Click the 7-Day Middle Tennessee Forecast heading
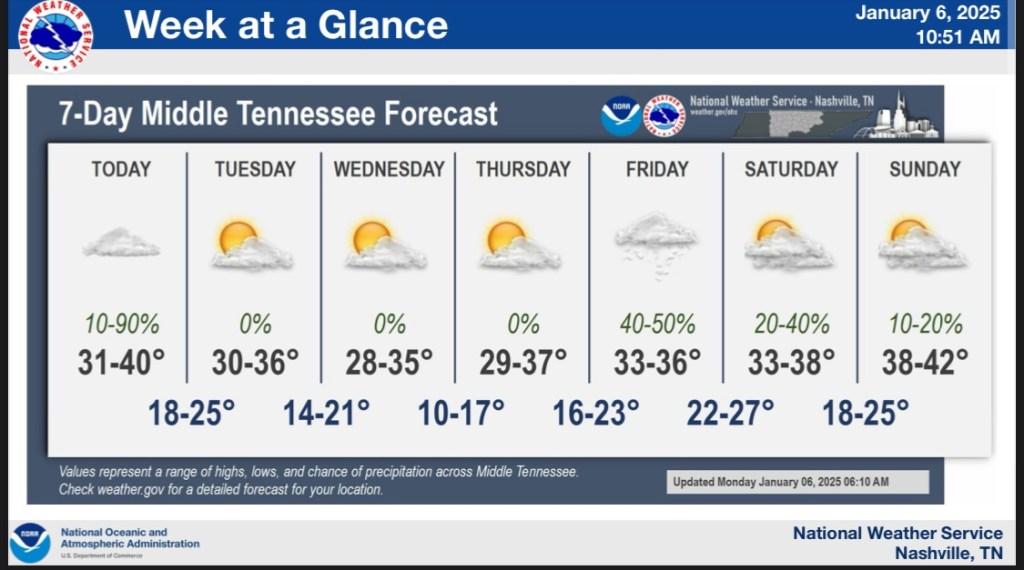 [x=278, y=113]
